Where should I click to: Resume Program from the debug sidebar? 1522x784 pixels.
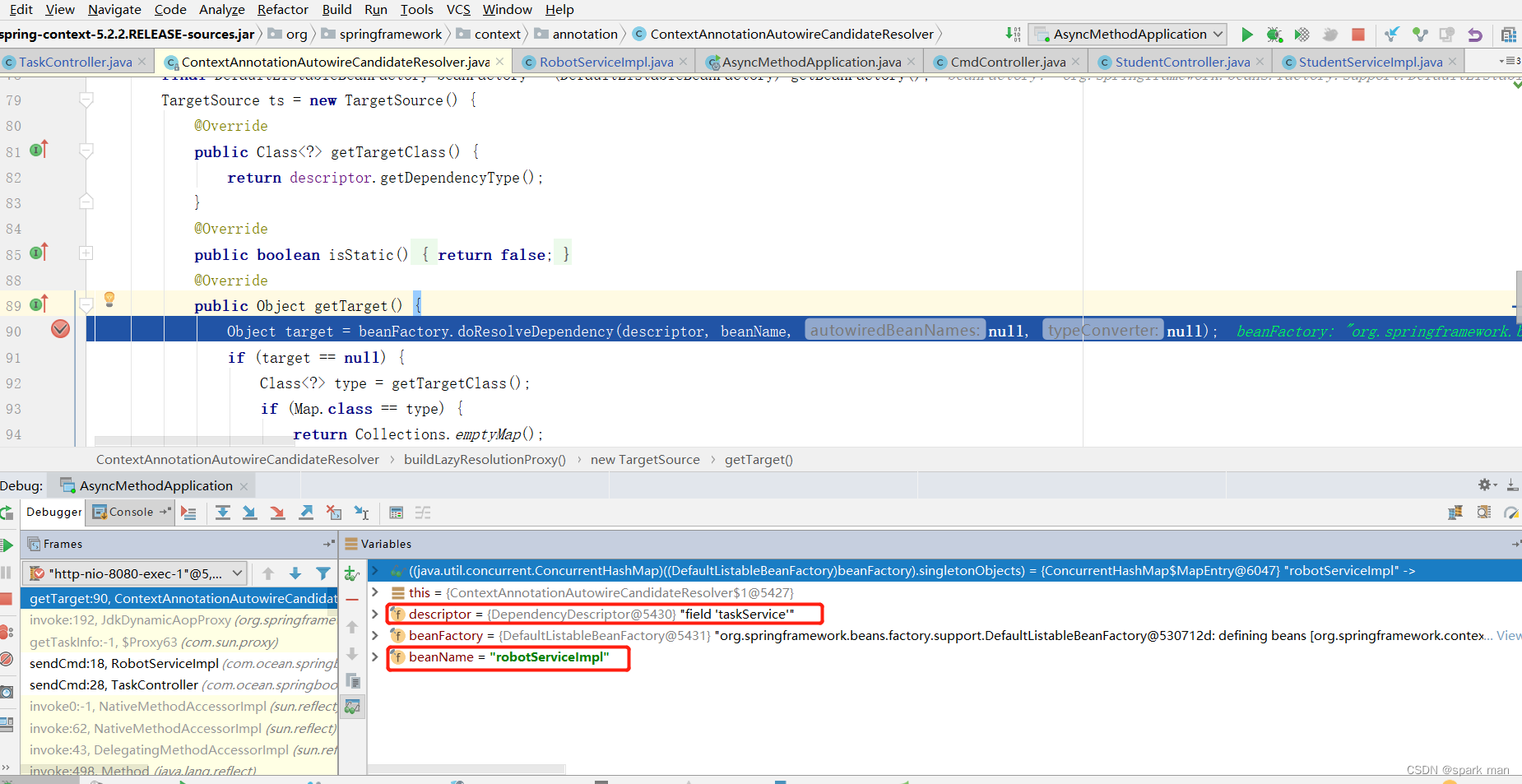[x=6, y=545]
